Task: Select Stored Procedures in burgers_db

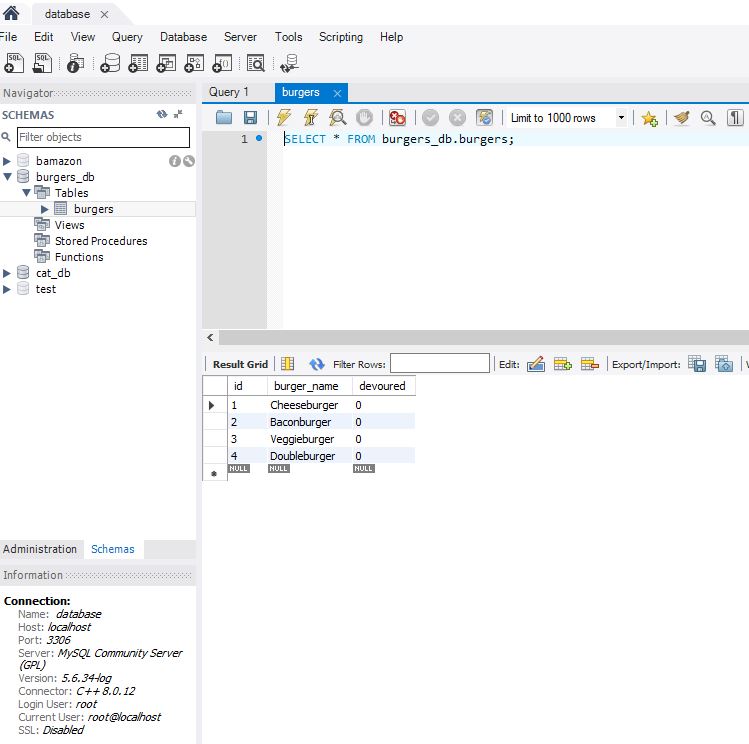Action: 101,241
